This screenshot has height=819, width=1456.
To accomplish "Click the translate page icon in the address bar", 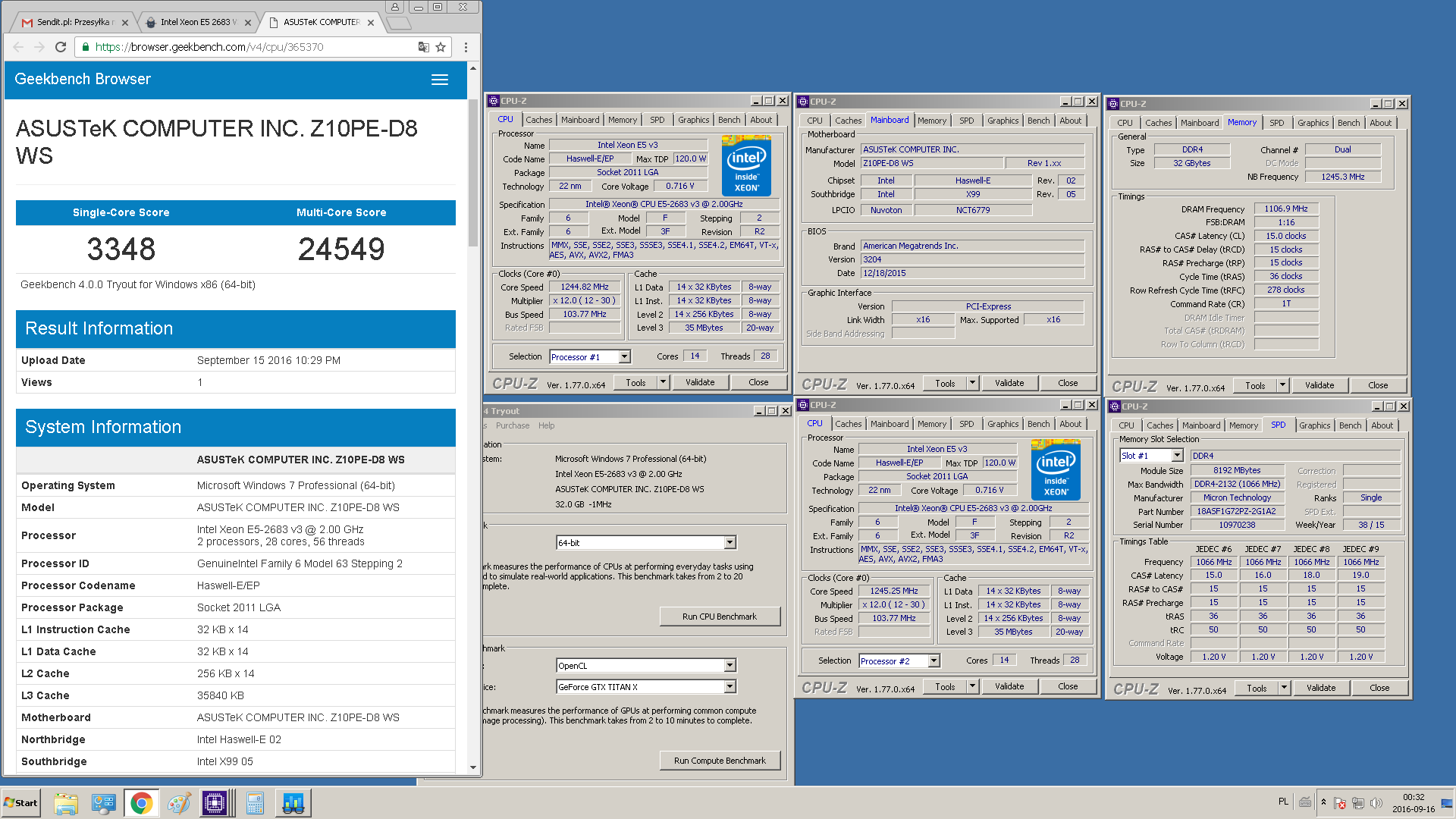I will (x=423, y=47).
